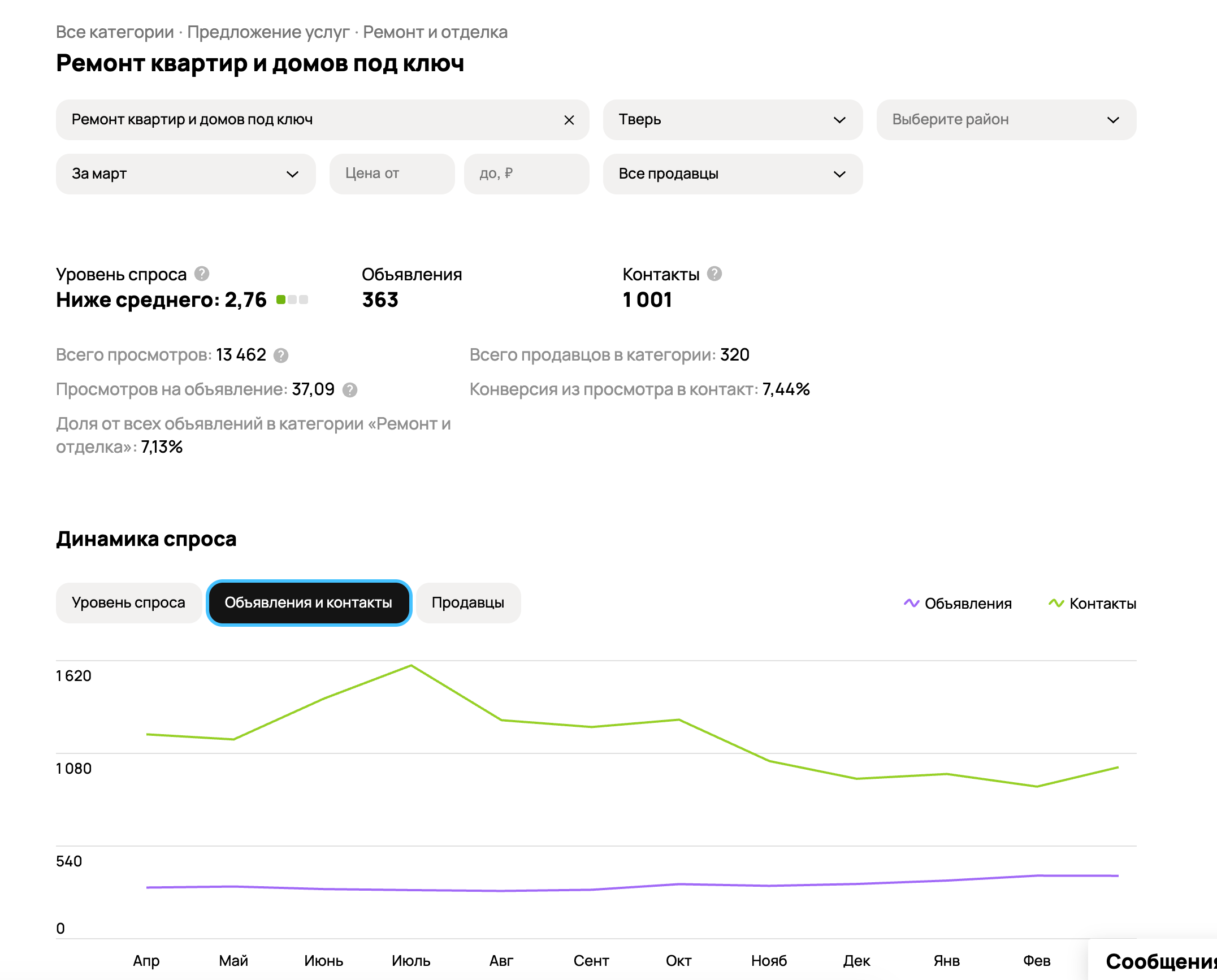Switch to Уровень спроса tab
Image resolution: width=1217 pixels, height=980 pixels.
click(128, 603)
